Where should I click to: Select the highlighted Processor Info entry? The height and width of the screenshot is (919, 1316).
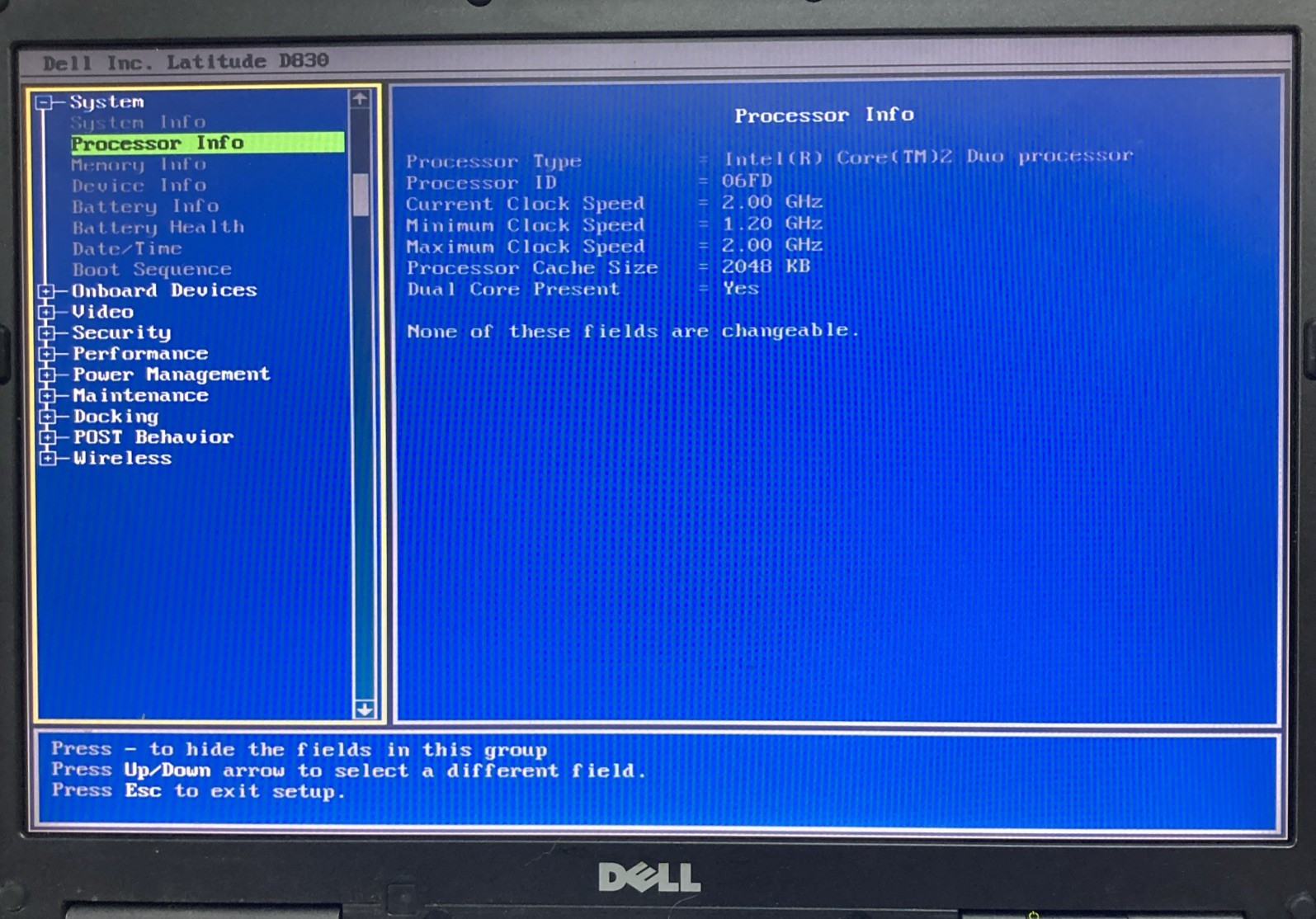pos(207,143)
